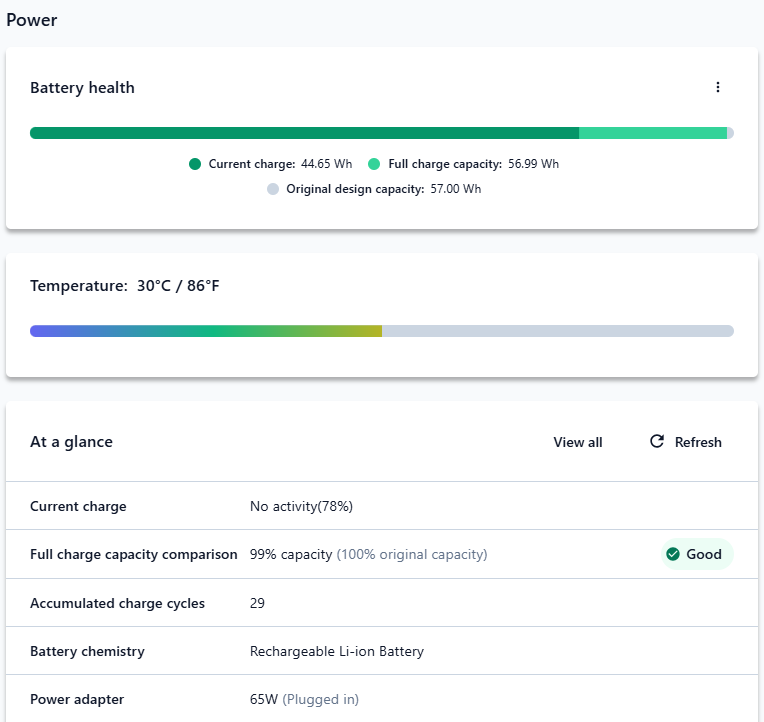
Task: Click the Current charge legend dot
Action: point(195,164)
